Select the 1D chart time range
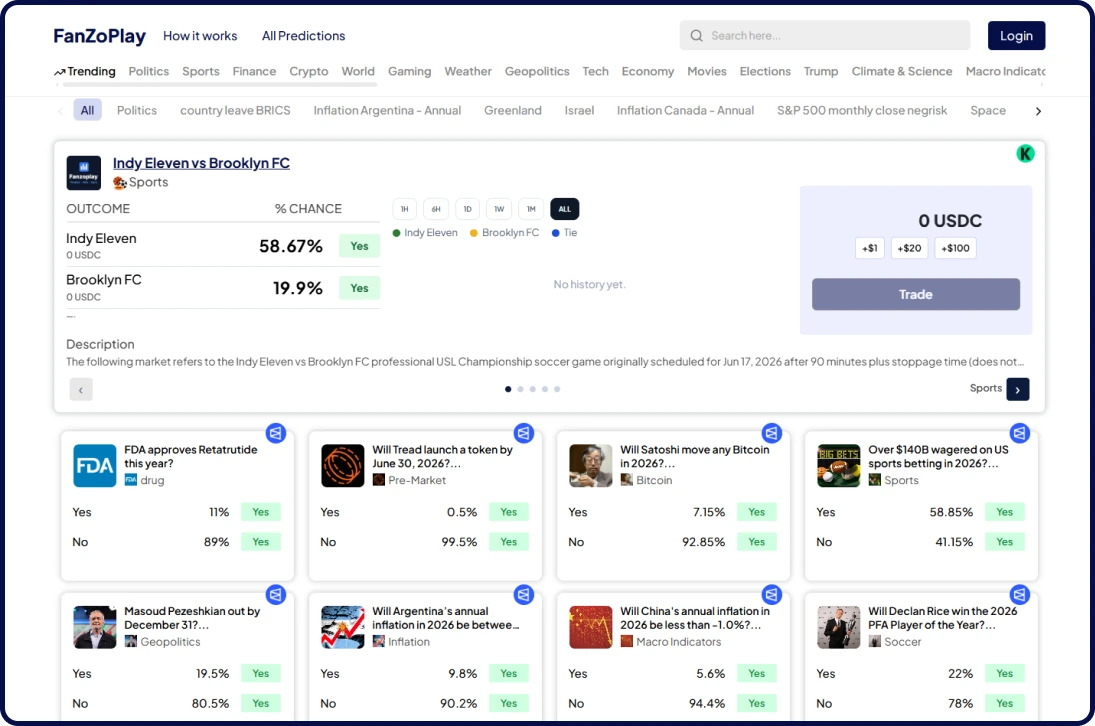1095x726 pixels. (x=467, y=209)
